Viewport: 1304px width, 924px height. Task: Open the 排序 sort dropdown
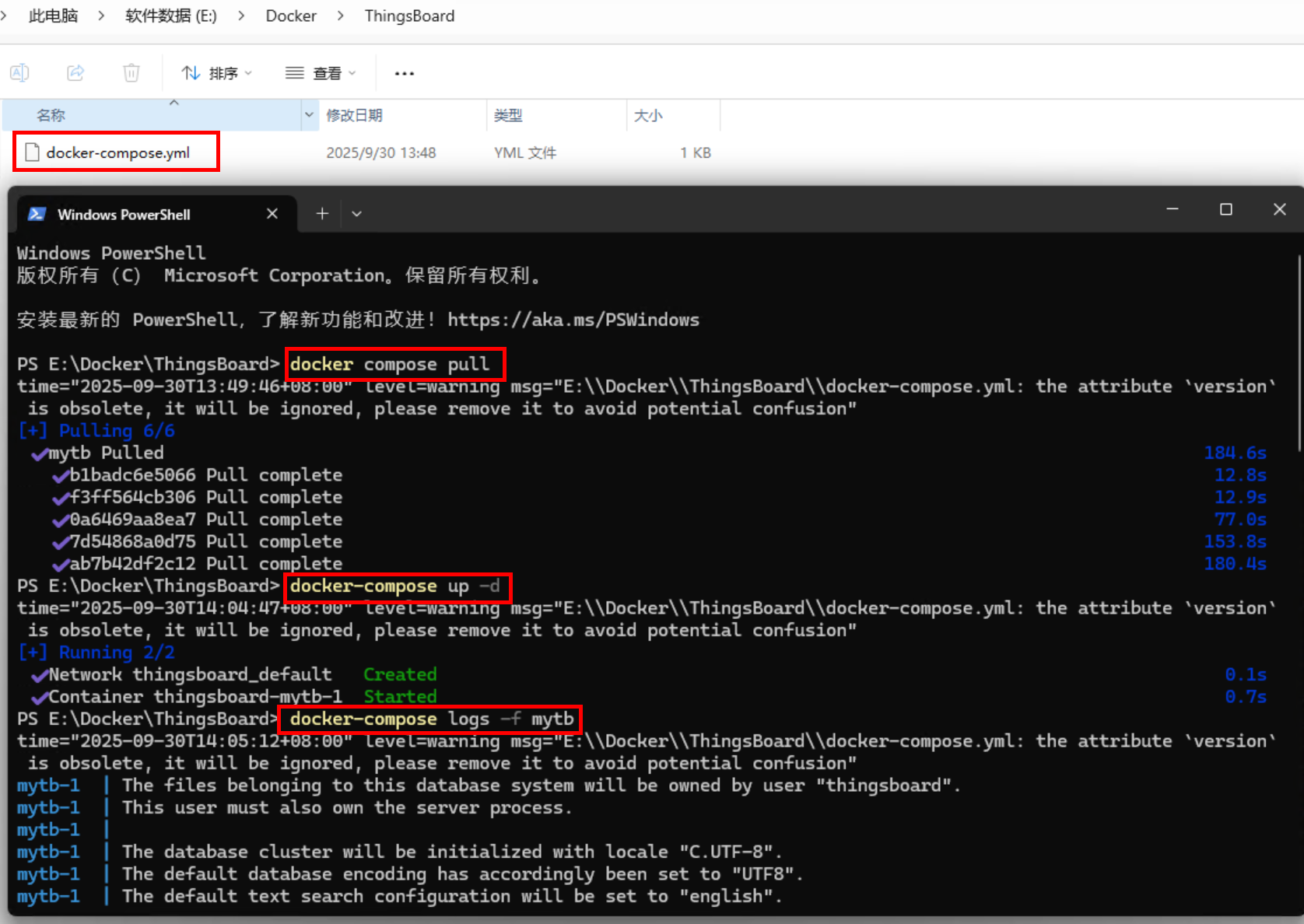(x=216, y=73)
